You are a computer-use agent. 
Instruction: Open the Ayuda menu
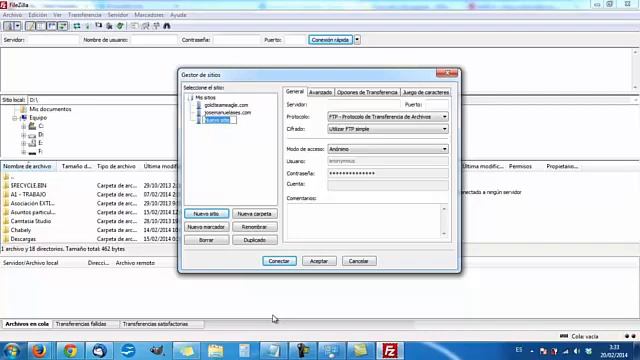178,15
